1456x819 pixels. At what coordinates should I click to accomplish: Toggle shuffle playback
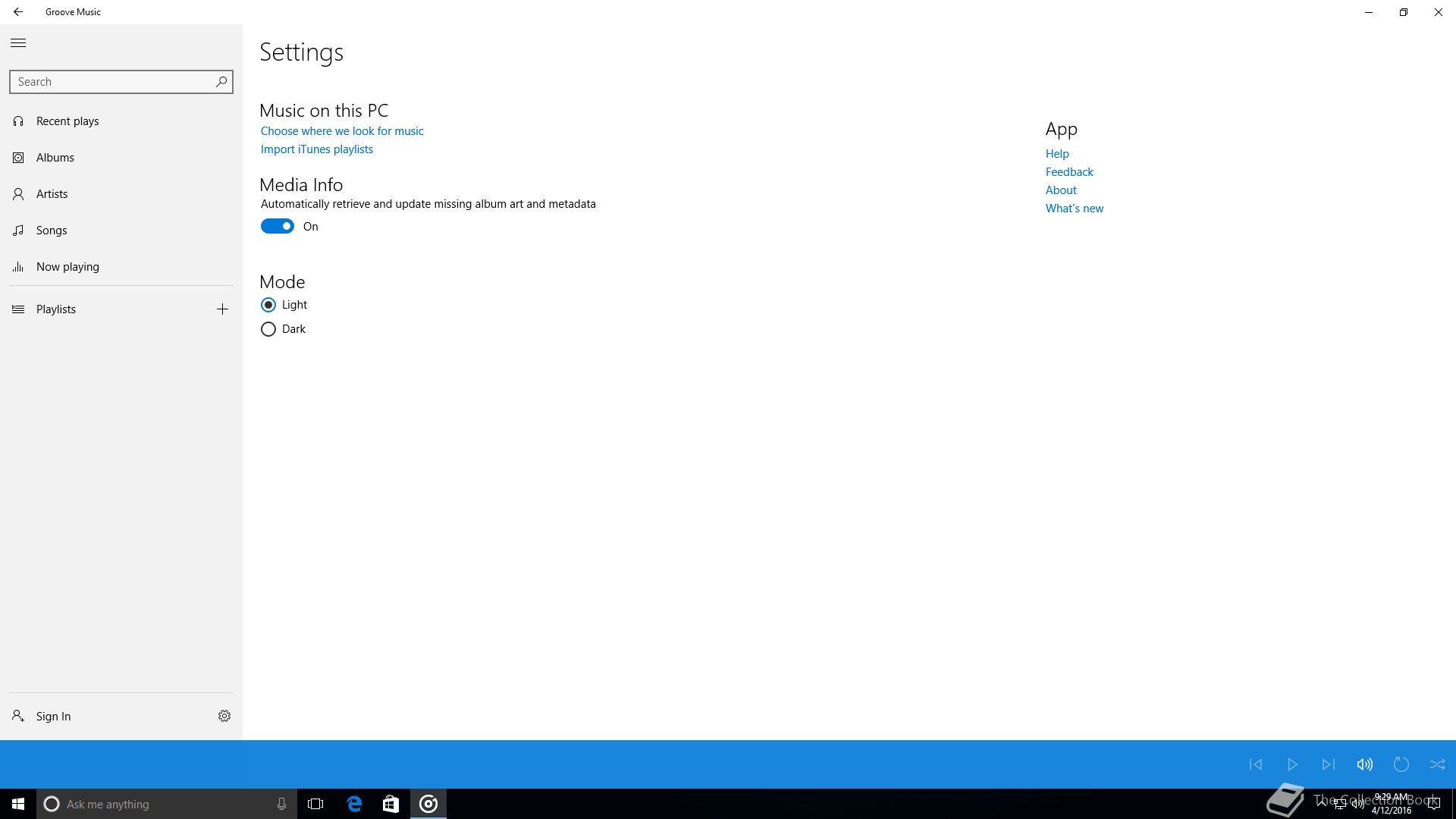tap(1438, 764)
